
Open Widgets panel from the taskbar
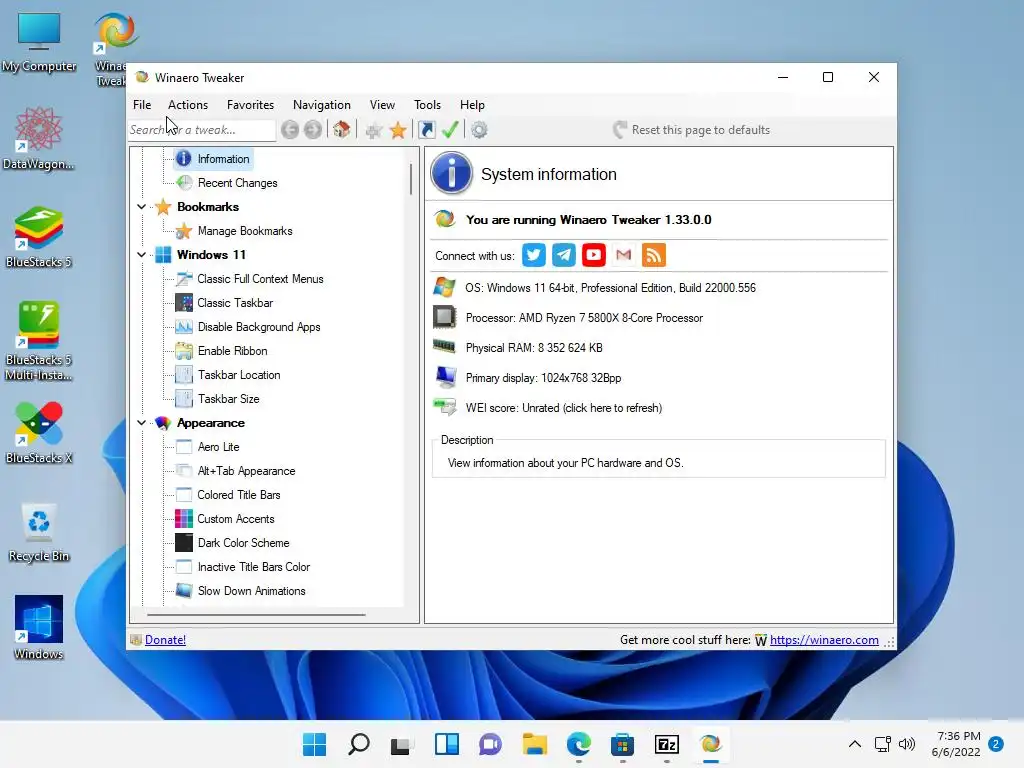pyautogui.click(x=447, y=744)
